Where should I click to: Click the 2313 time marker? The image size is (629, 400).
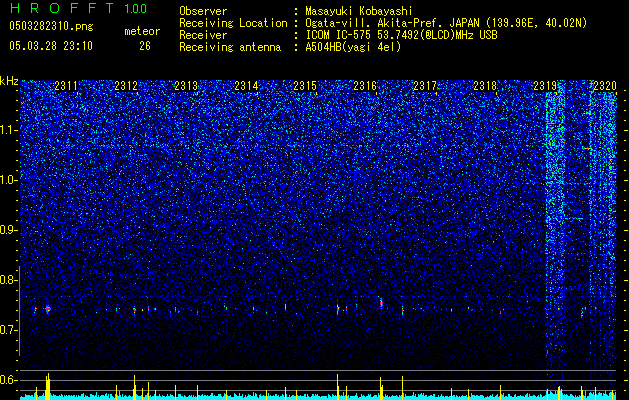pos(186,86)
